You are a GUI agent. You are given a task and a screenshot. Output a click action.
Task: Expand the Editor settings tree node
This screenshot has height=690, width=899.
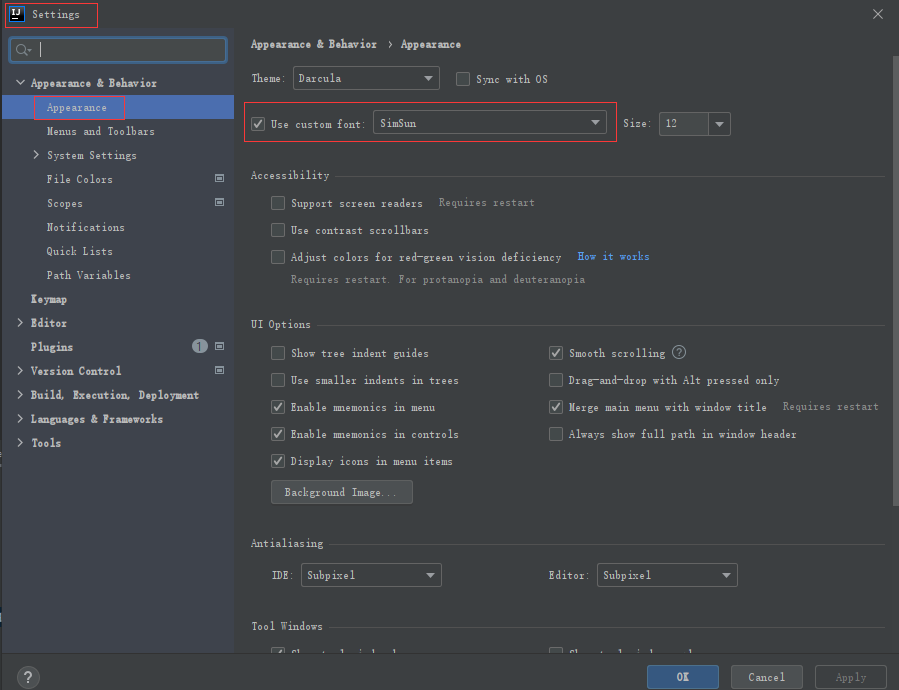[x=21, y=323]
